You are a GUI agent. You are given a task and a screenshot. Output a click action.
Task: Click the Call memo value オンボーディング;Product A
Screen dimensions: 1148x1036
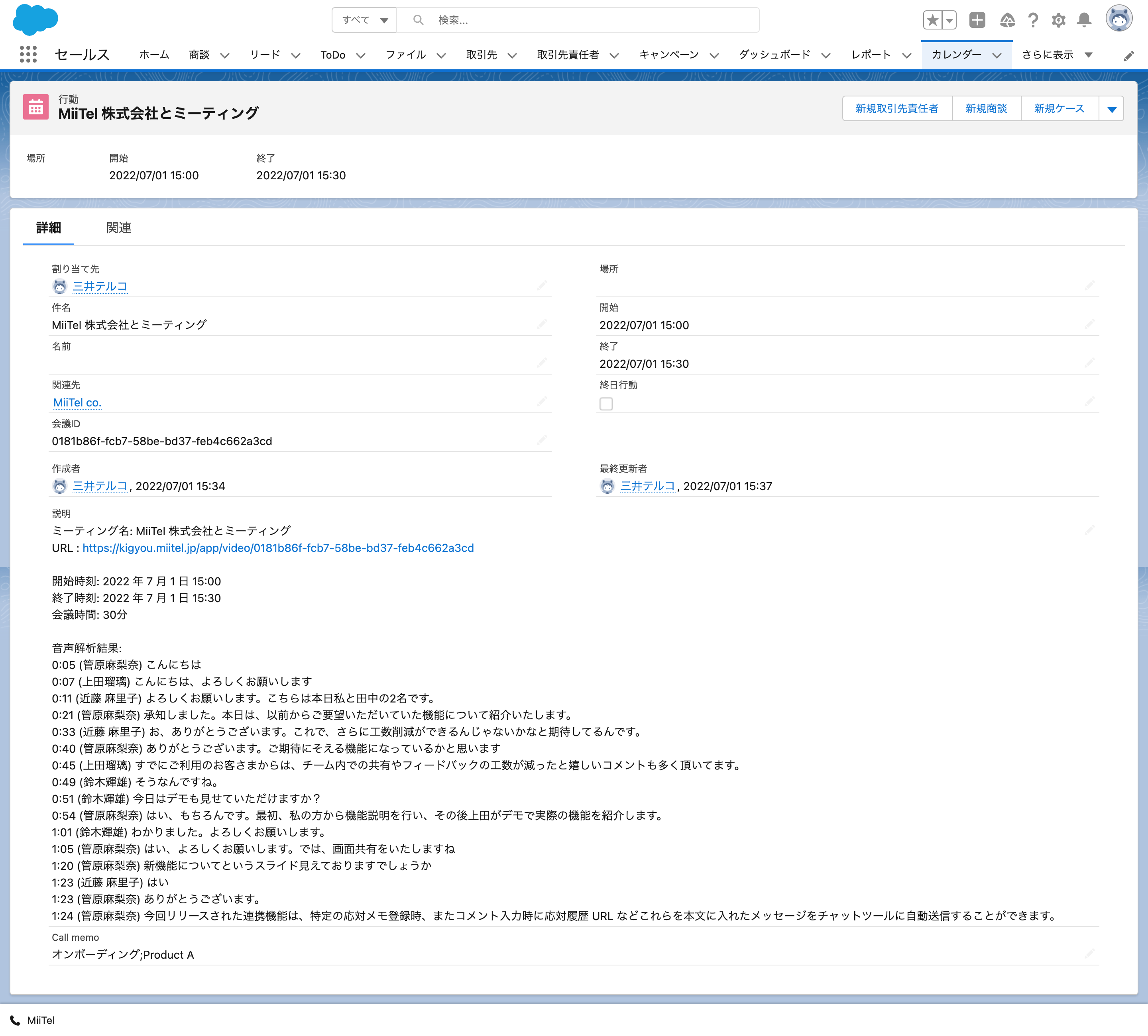point(123,955)
